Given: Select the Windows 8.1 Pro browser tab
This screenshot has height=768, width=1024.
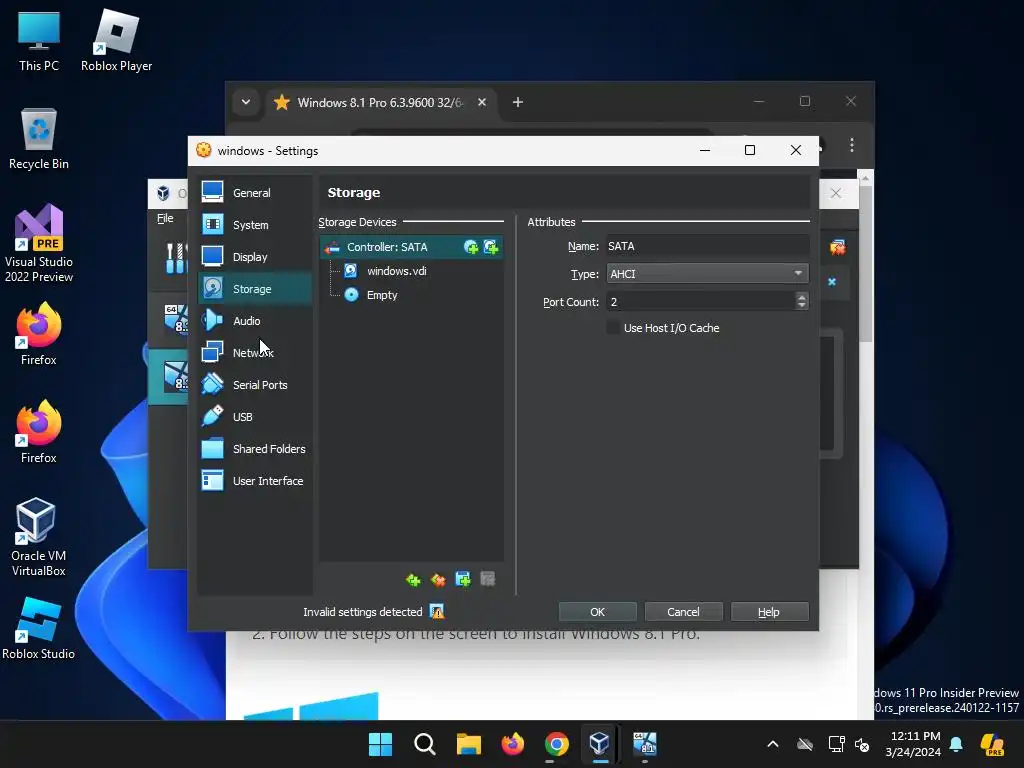Looking at the screenshot, I should [x=380, y=103].
